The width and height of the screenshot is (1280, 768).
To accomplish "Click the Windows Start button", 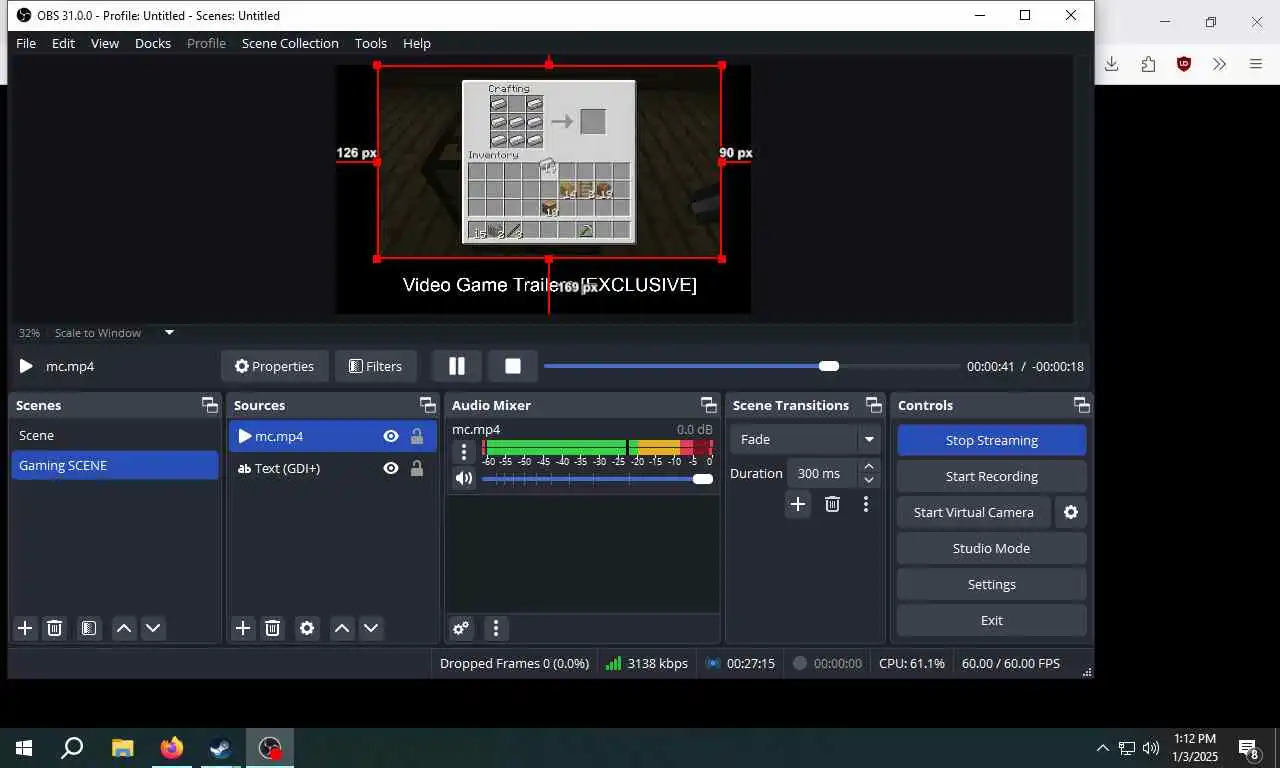I will (24, 748).
